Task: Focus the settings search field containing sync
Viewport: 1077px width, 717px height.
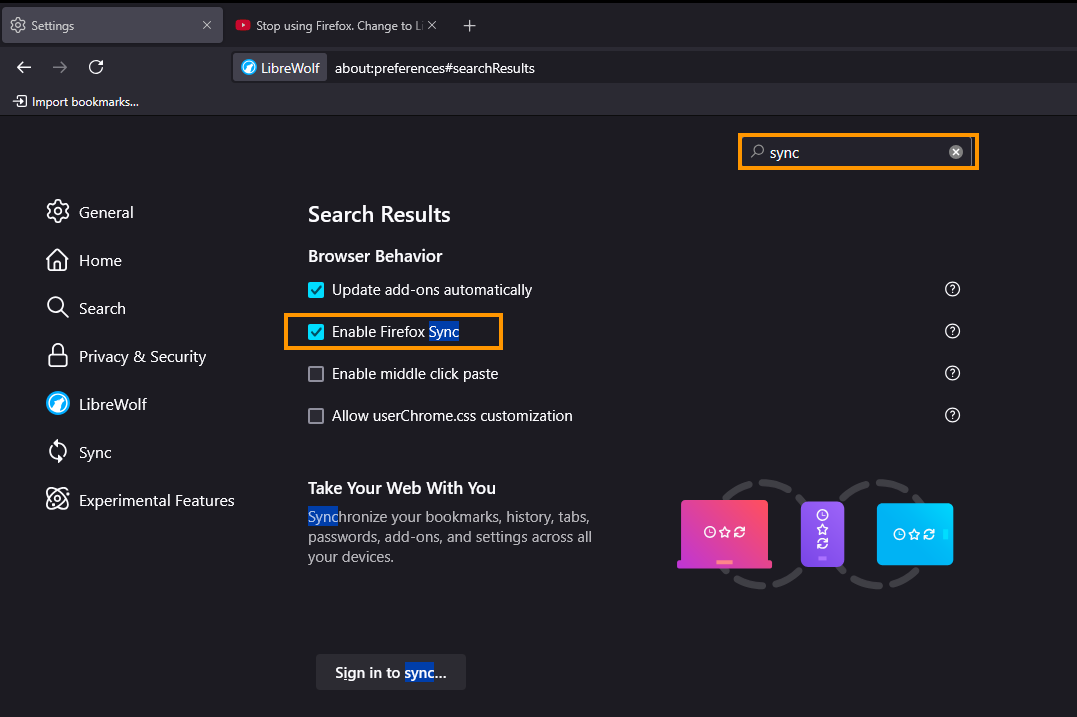Action: point(858,152)
